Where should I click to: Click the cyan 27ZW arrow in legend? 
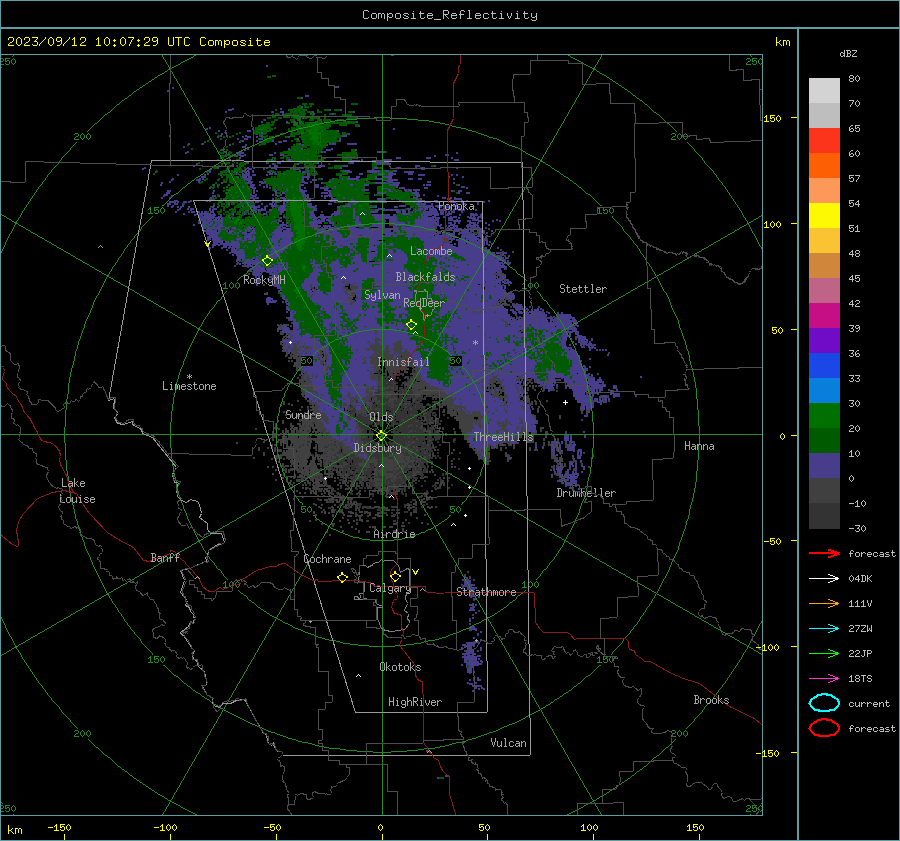(824, 629)
